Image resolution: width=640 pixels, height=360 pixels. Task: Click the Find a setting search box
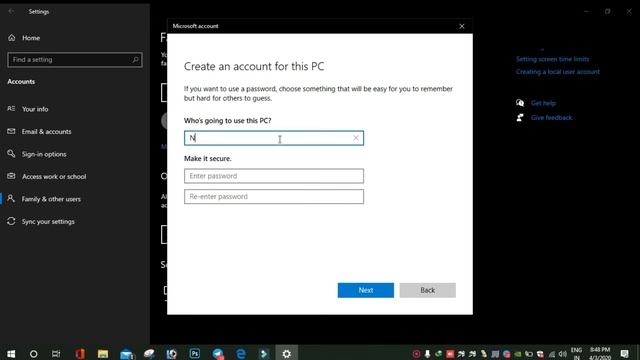coord(75,60)
